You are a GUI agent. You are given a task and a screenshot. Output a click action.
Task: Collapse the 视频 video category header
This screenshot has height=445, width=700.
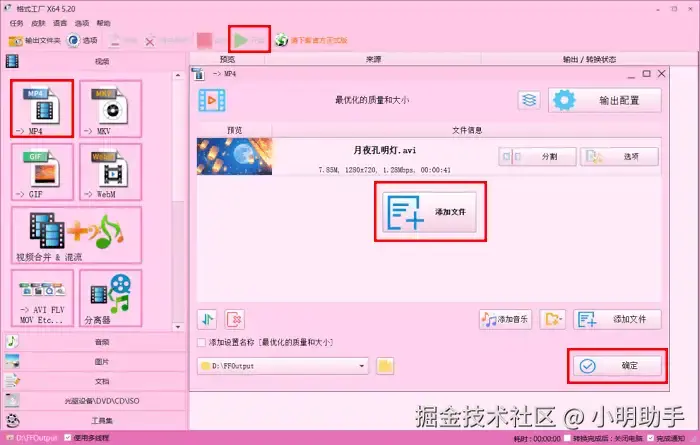pos(95,61)
